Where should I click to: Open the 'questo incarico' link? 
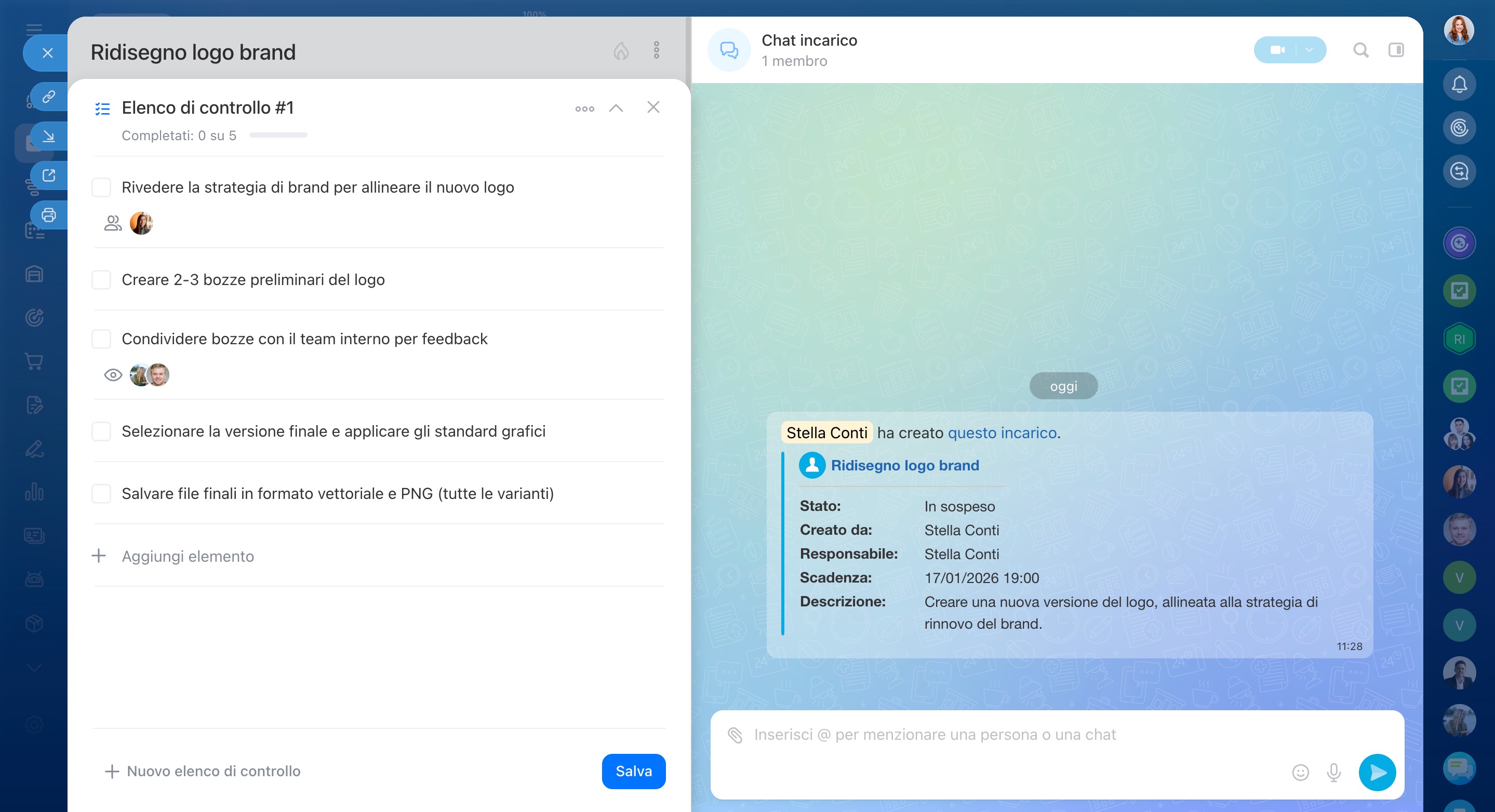point(1002,432)
